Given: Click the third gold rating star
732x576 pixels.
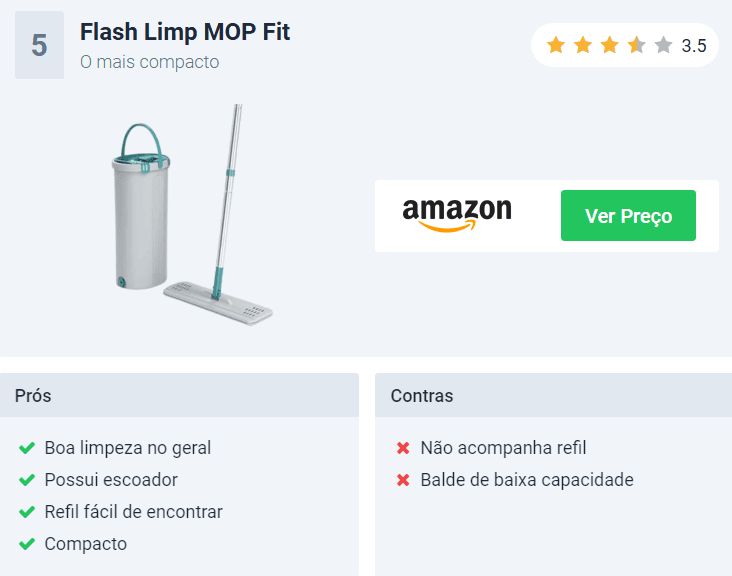Looking at the screenshot, I should point(610,45).
